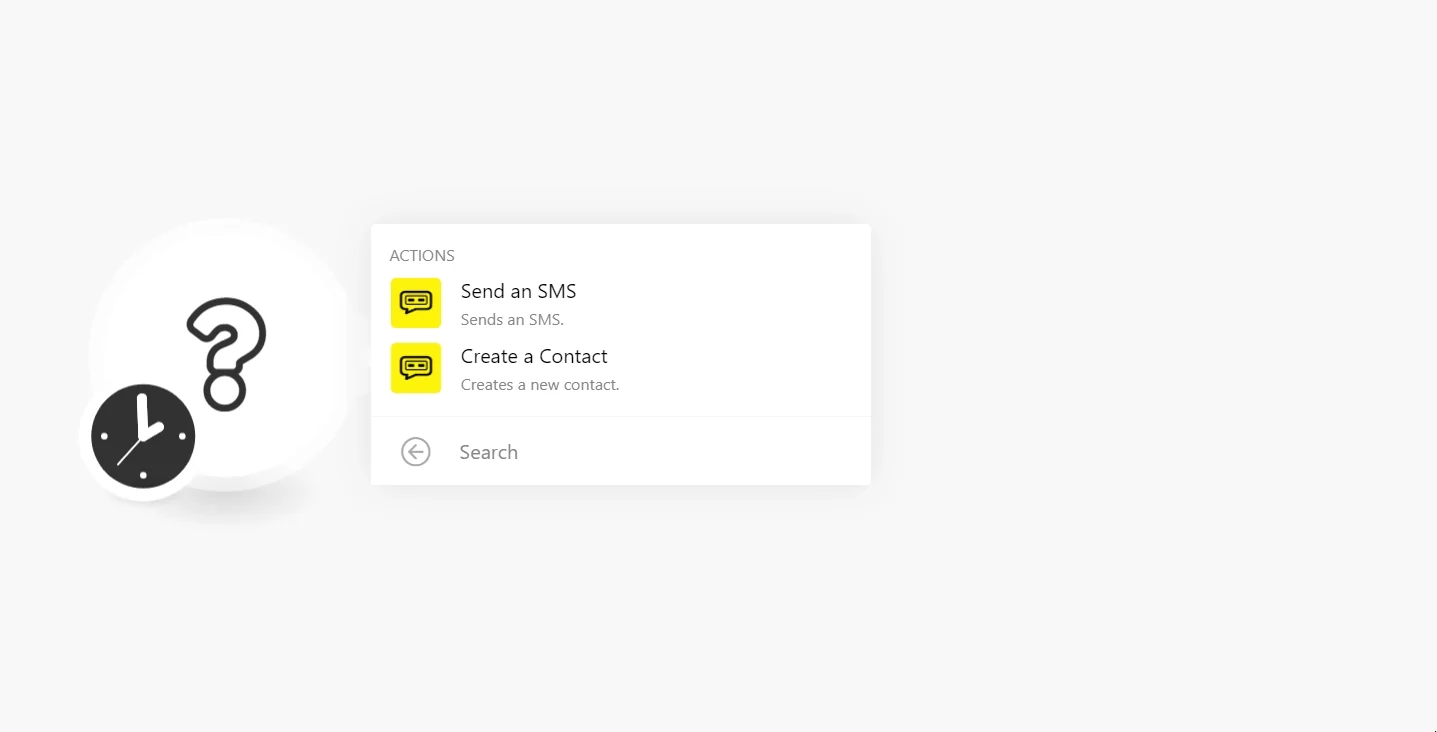
Task: Click the question mark in the empty module
Action: [x=227, y=354]
